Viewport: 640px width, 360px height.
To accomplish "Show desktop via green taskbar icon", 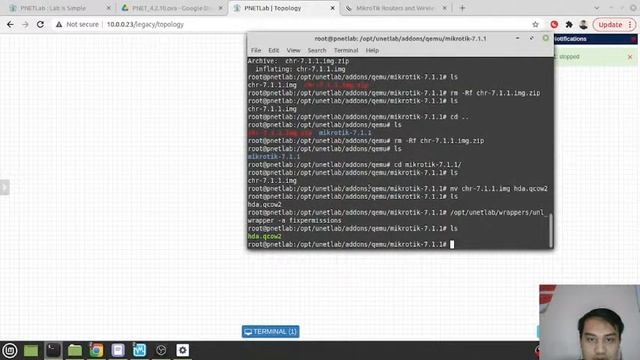I will pos(31,350).
